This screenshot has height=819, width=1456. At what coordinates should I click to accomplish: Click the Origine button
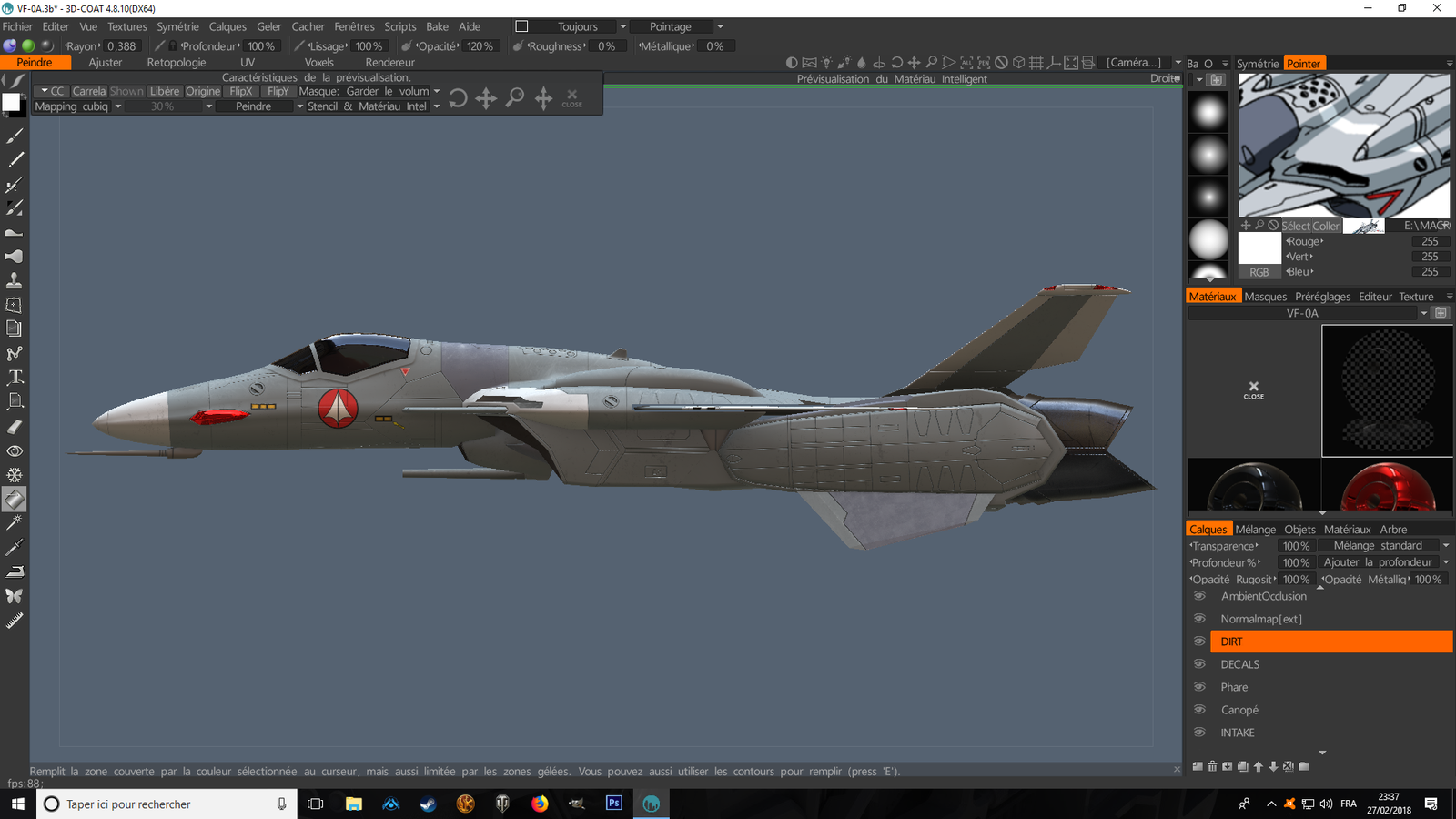click(x=203, y=91)
